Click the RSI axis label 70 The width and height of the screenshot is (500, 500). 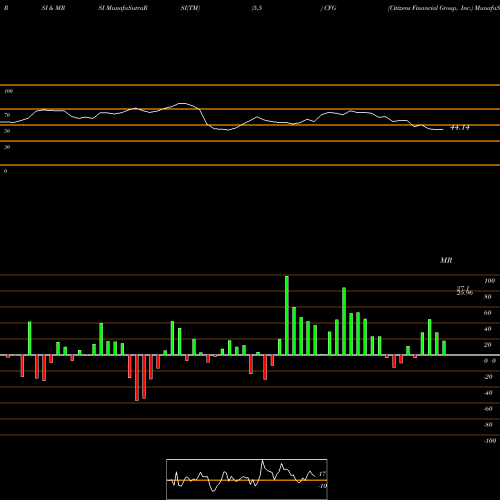[7, 115]
